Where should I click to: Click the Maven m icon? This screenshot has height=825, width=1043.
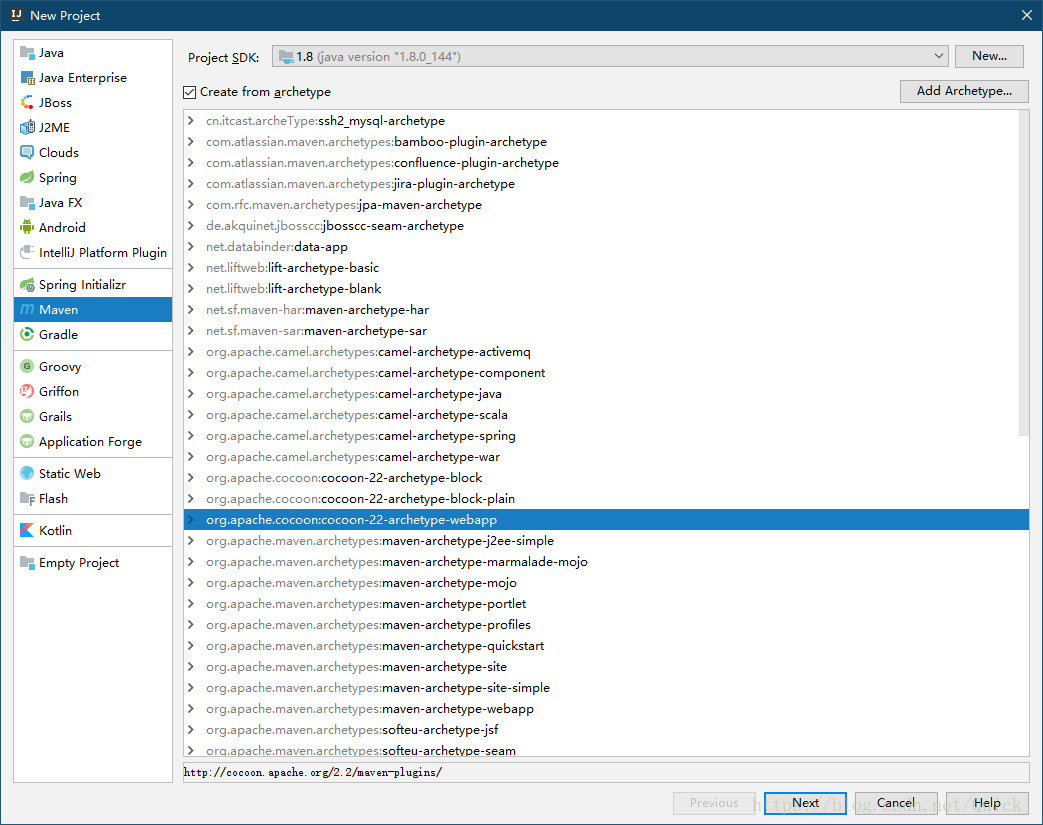click(27, 309)
